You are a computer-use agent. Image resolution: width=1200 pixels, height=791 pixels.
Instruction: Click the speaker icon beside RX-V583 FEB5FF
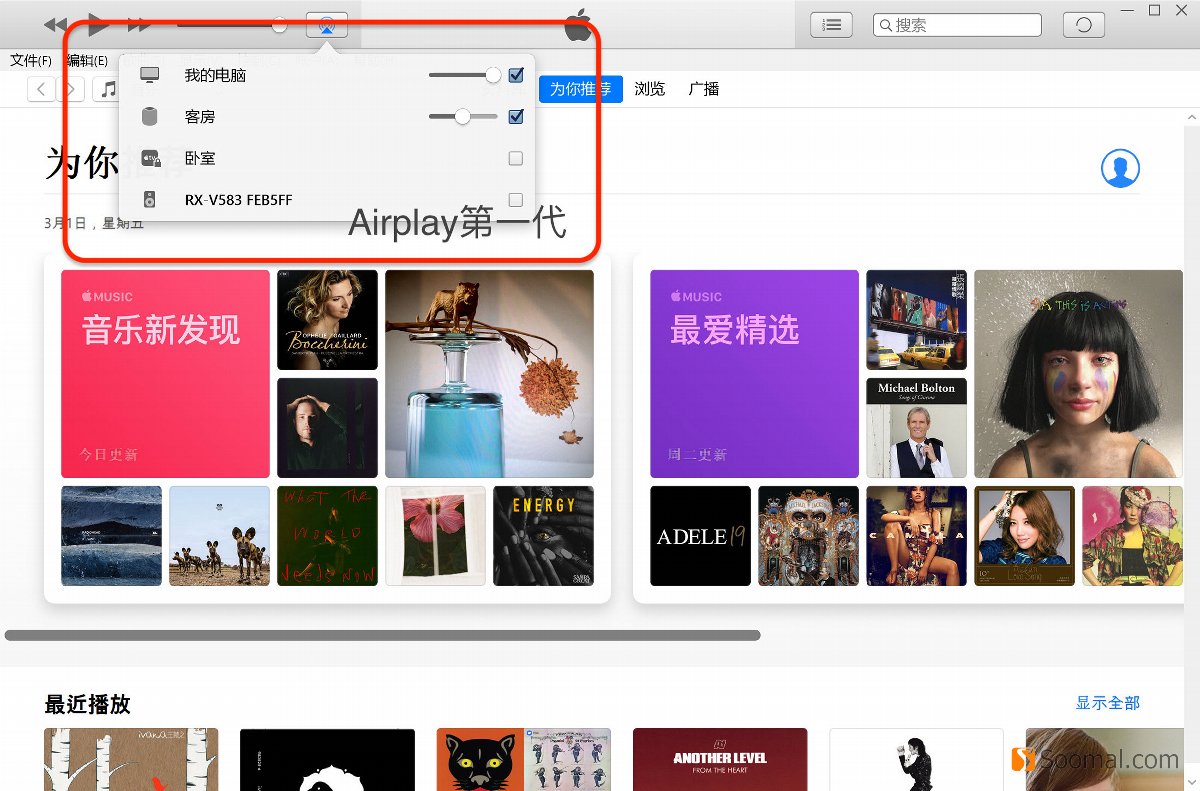[150, 199]
